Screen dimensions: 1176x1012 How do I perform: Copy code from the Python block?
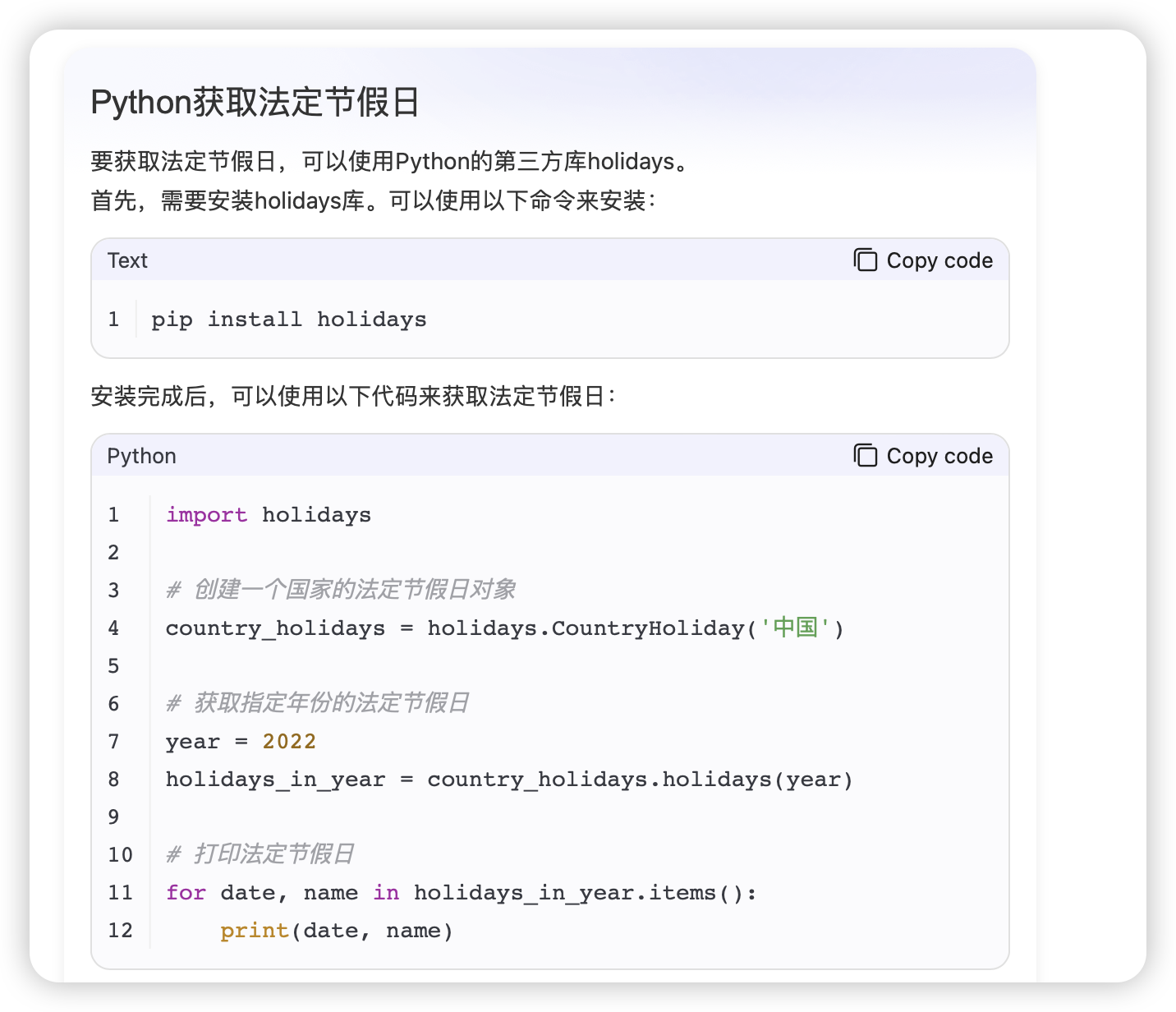(x=923, y=456)
